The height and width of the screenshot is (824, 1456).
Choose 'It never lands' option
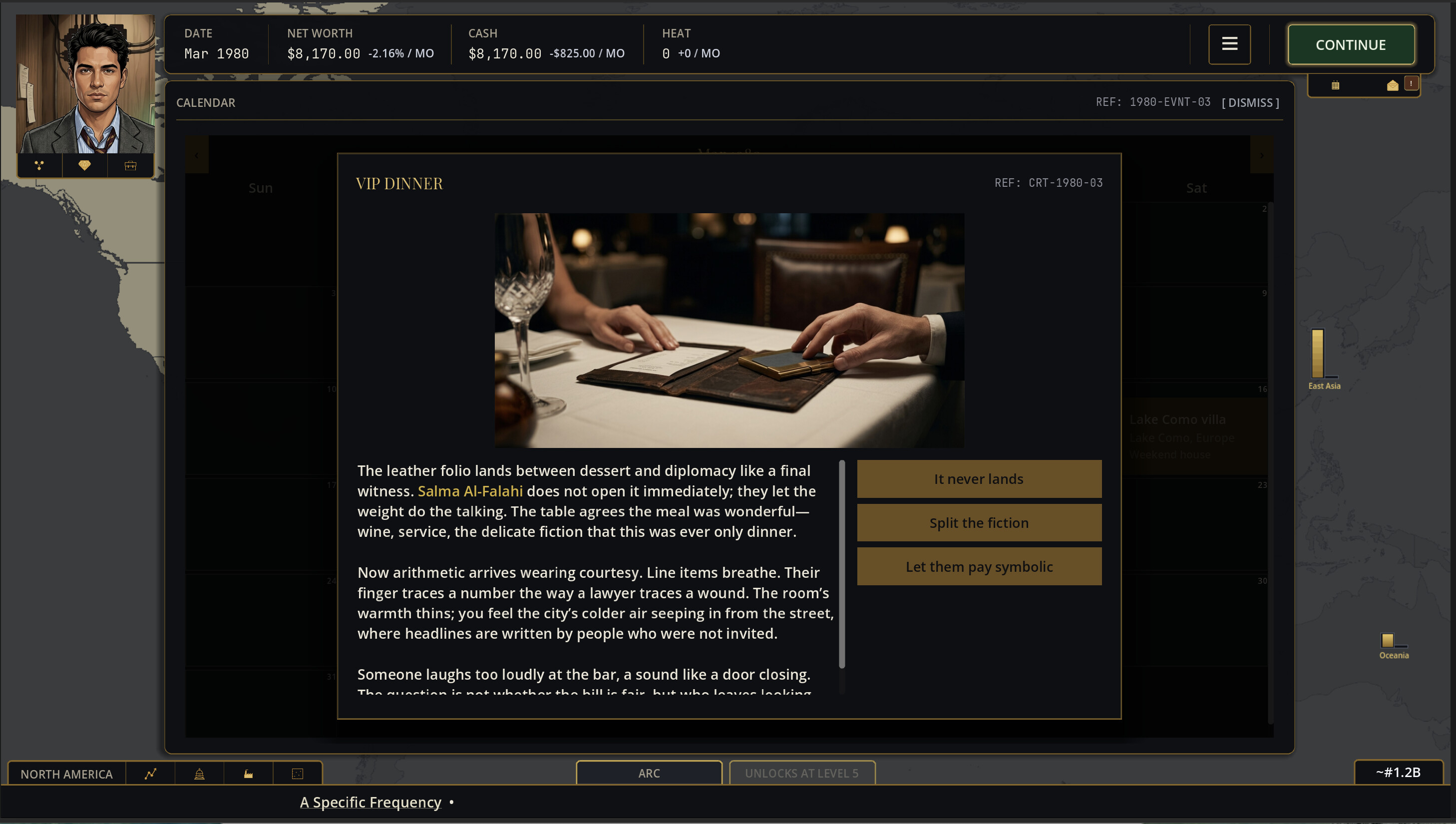pyautogui.click(x=979, y=479)
